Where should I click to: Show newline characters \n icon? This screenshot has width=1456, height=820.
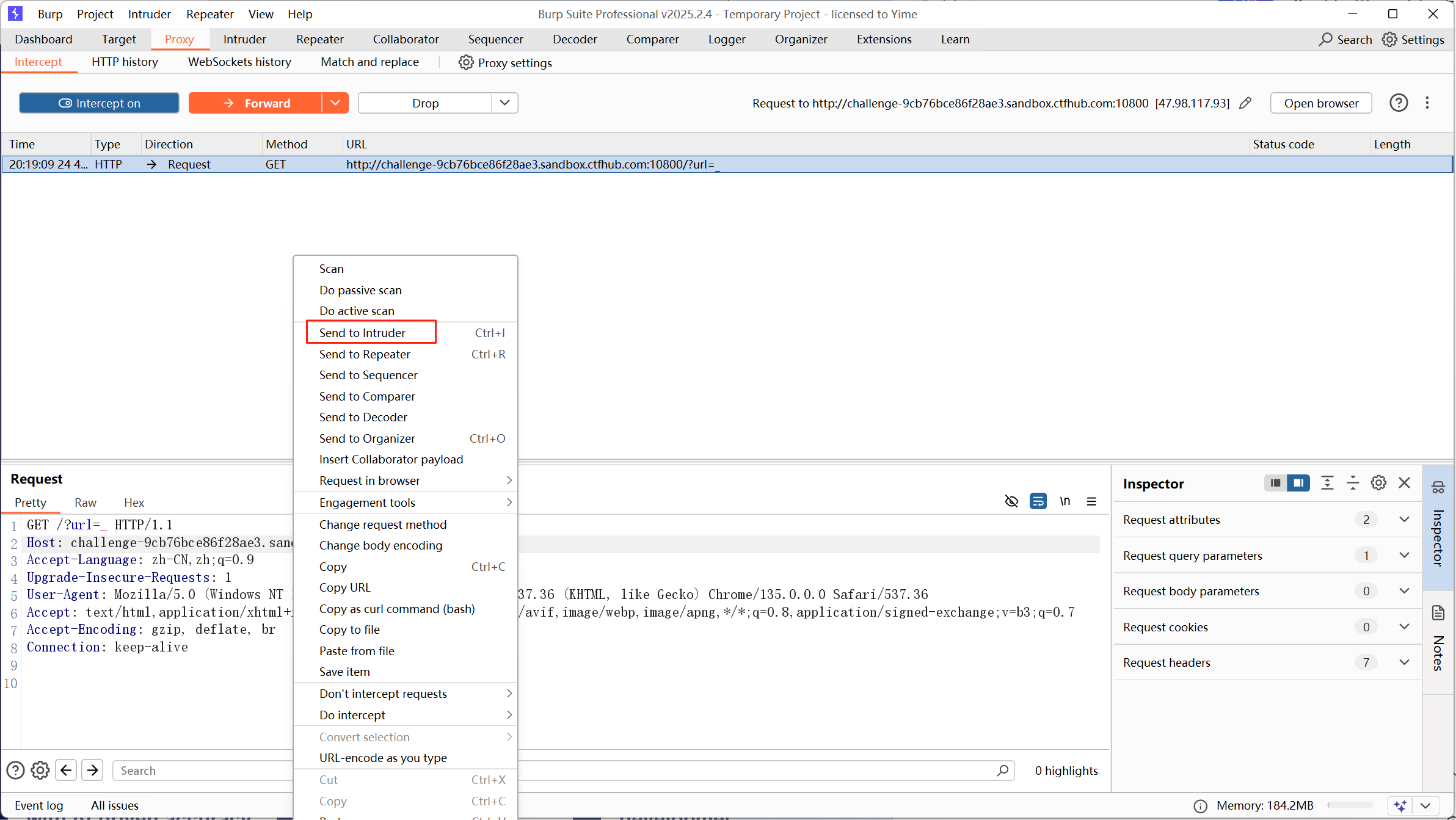[1065, 501]
